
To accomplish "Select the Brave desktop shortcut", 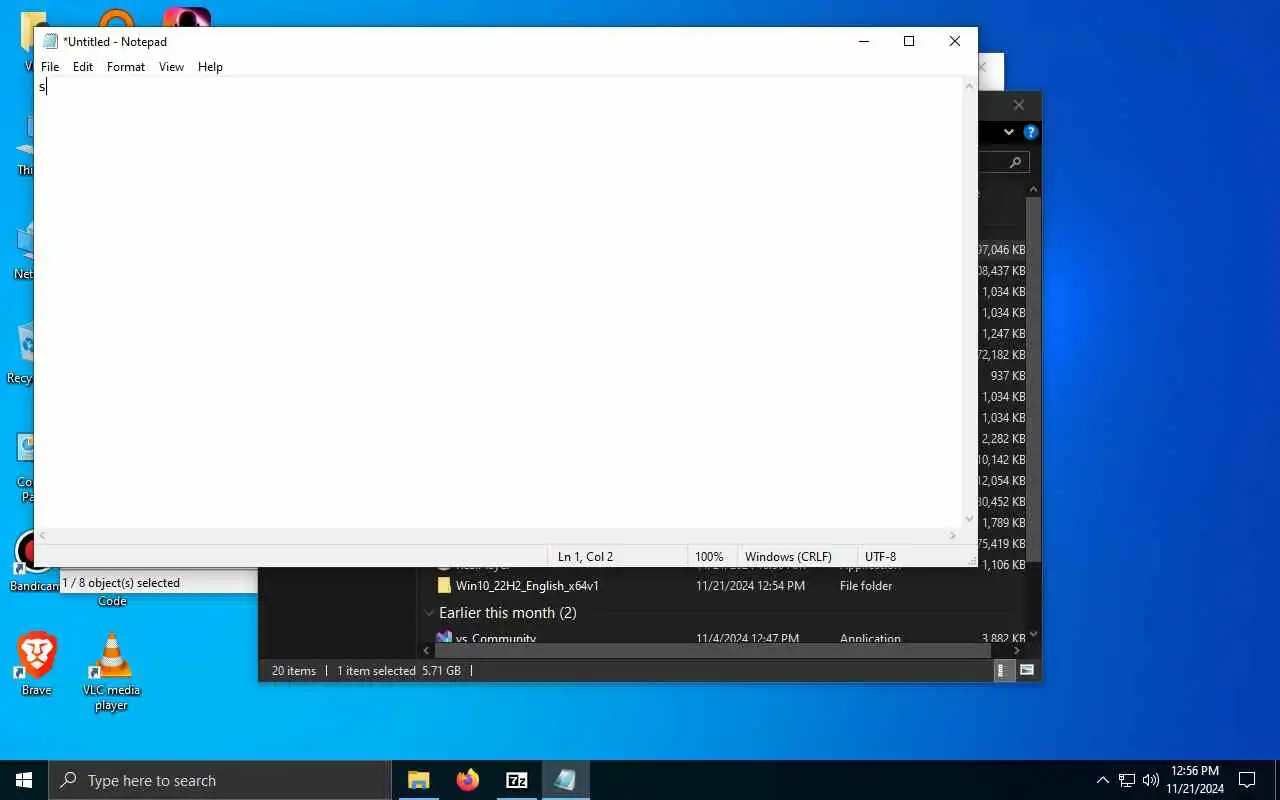I will tap(37, 664).
